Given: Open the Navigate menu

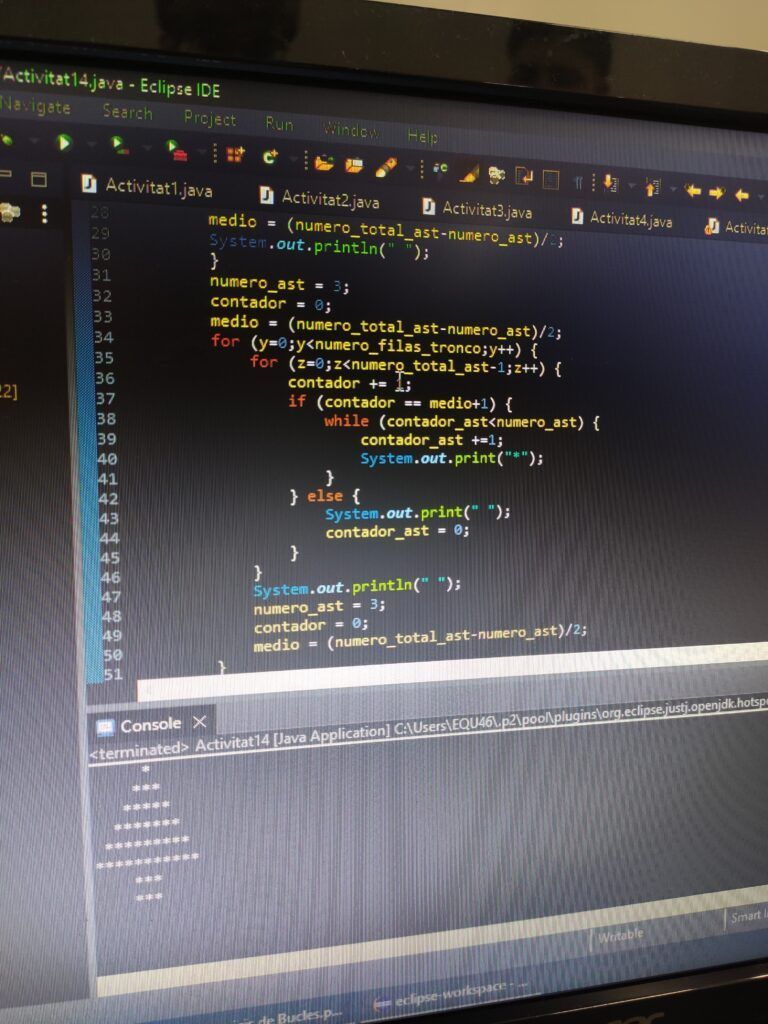Looking at the screenshot, I should tap(35, 106).
